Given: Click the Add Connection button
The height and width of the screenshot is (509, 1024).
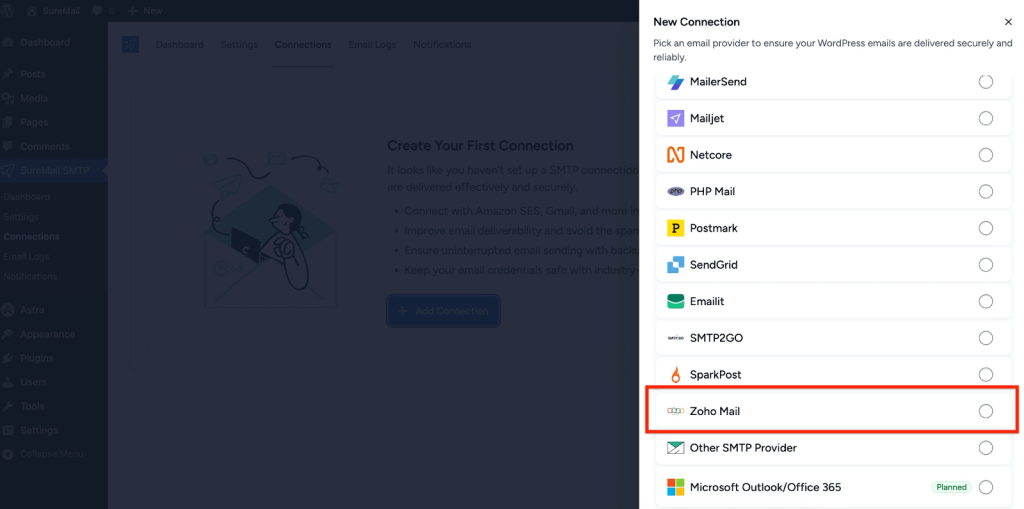Looking at the screenshot, I should coord(443,311).
